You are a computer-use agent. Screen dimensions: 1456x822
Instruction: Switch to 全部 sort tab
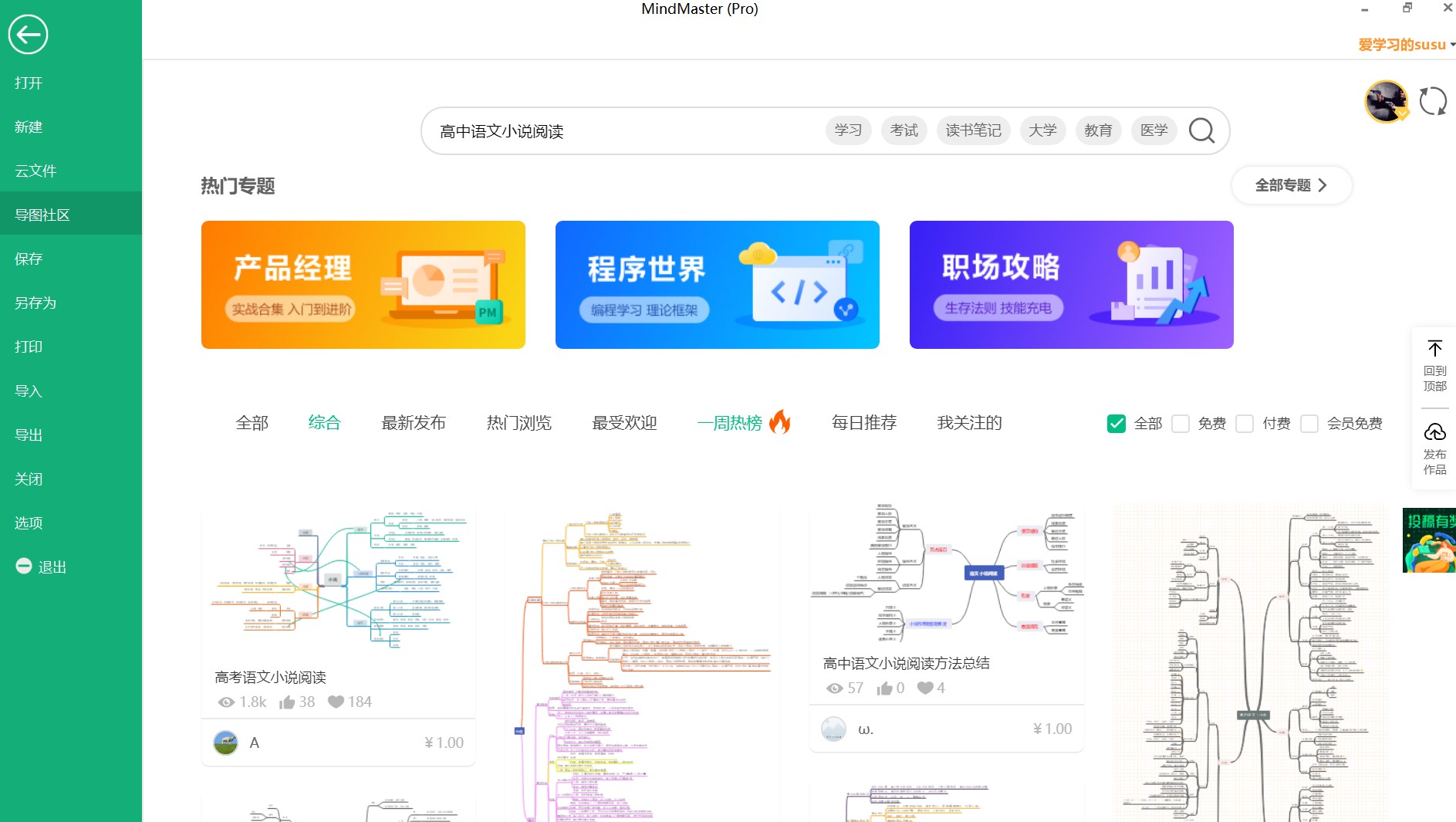252,423
